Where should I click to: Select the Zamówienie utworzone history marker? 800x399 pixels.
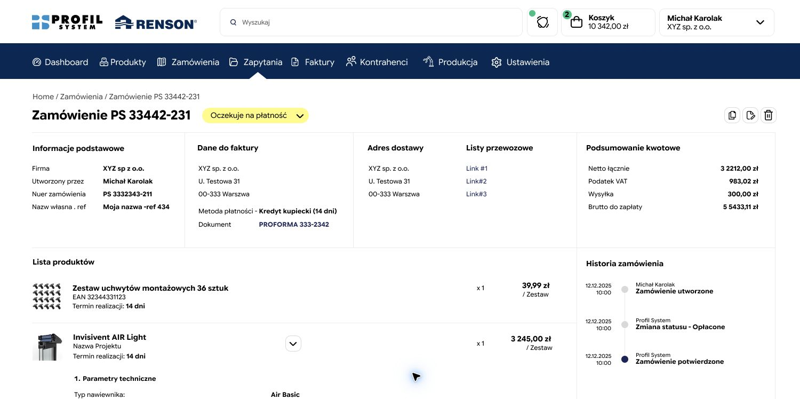(624, 289)
